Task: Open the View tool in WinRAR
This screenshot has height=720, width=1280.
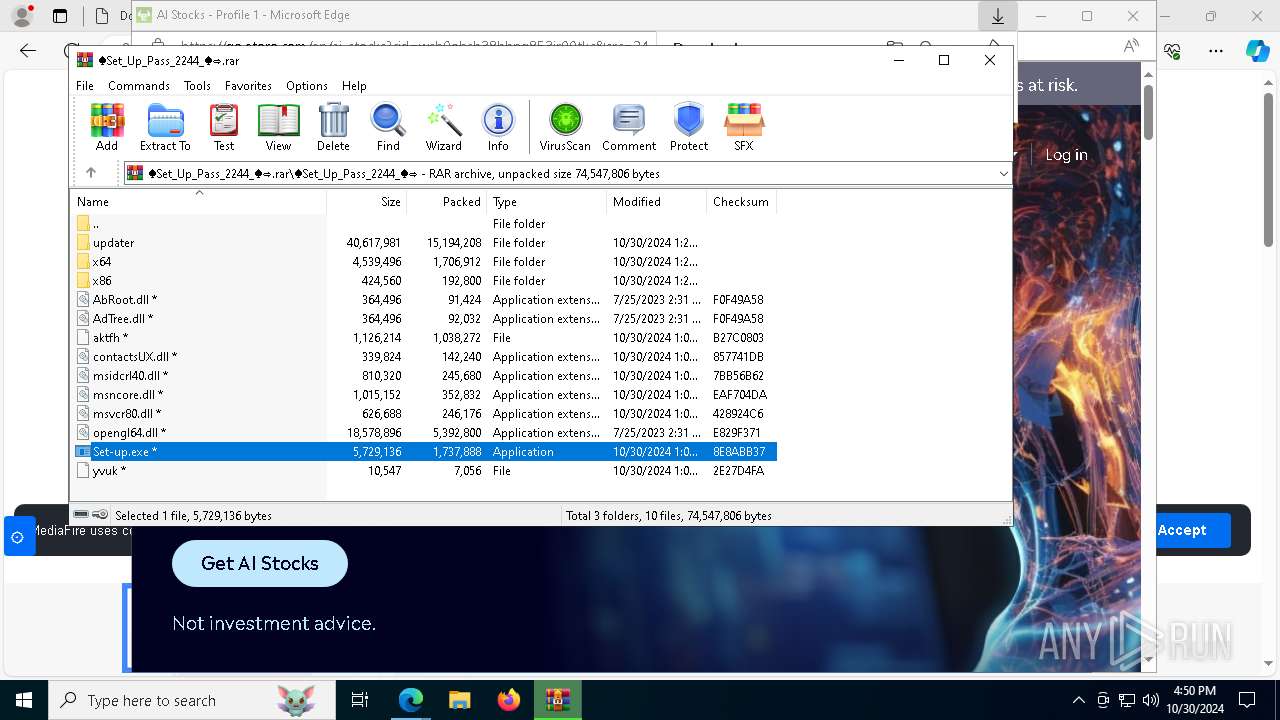Action: (x=278, y=127)
